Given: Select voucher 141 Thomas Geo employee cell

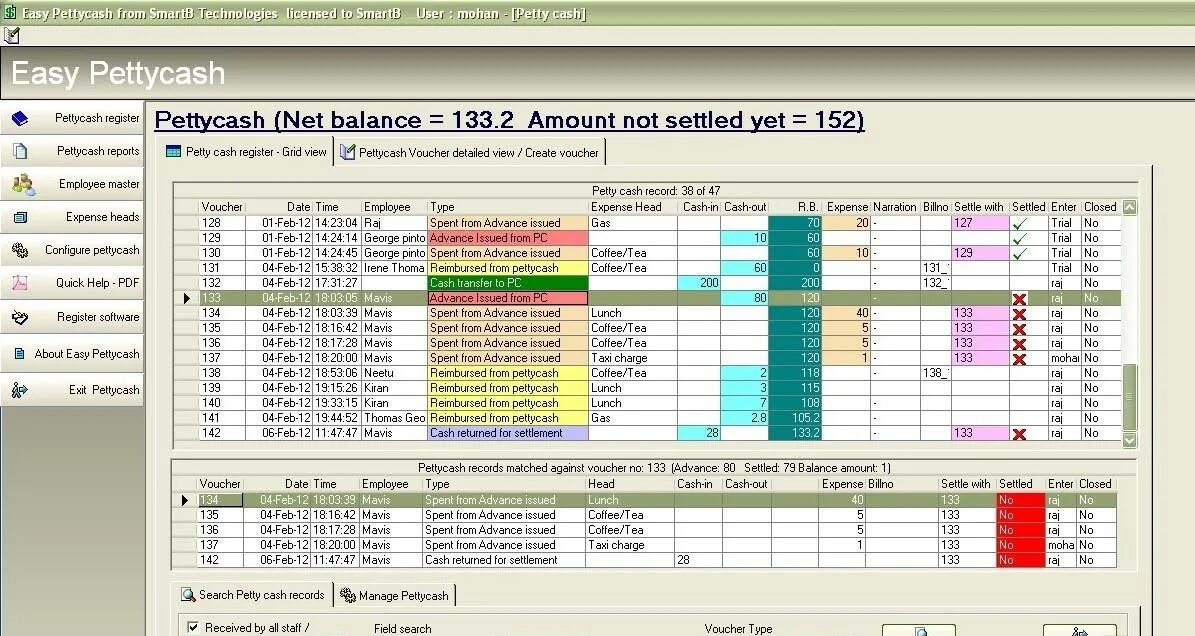Looking at the screenshot, I should (394, 418).
